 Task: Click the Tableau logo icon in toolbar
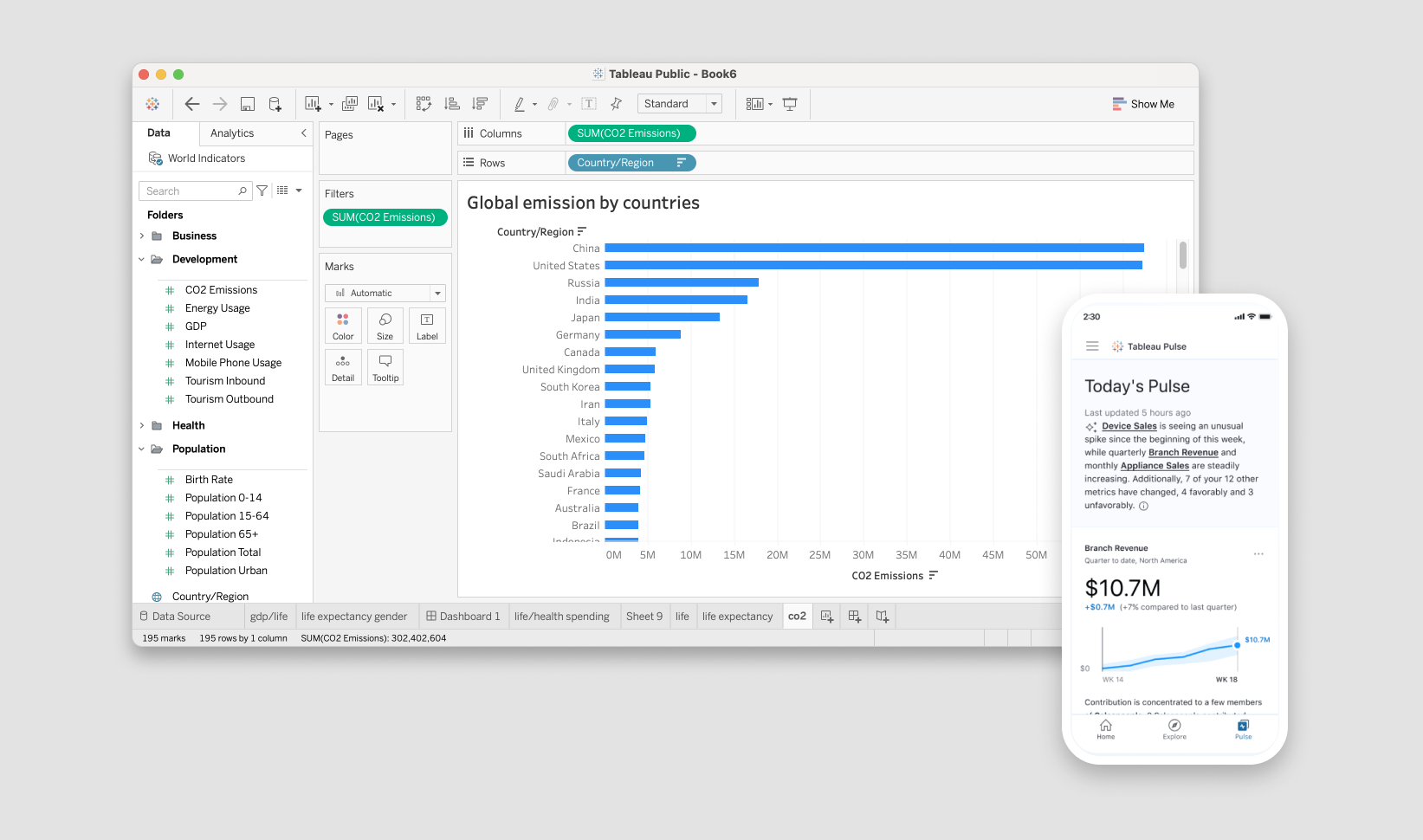click(x=152, y=104)
